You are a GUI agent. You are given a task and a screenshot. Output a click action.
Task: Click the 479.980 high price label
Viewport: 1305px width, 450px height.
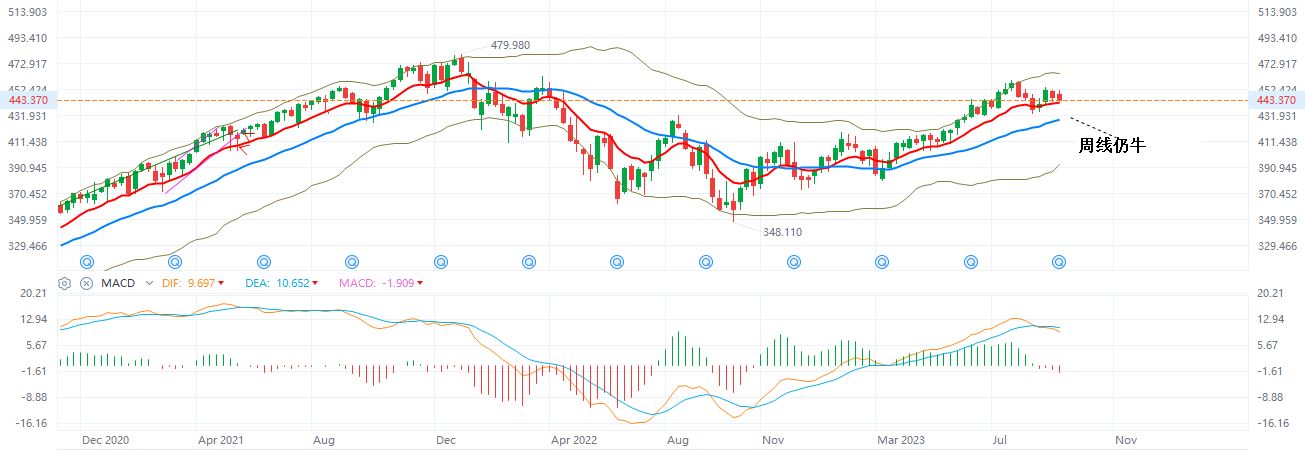click(x=510, y=46)
